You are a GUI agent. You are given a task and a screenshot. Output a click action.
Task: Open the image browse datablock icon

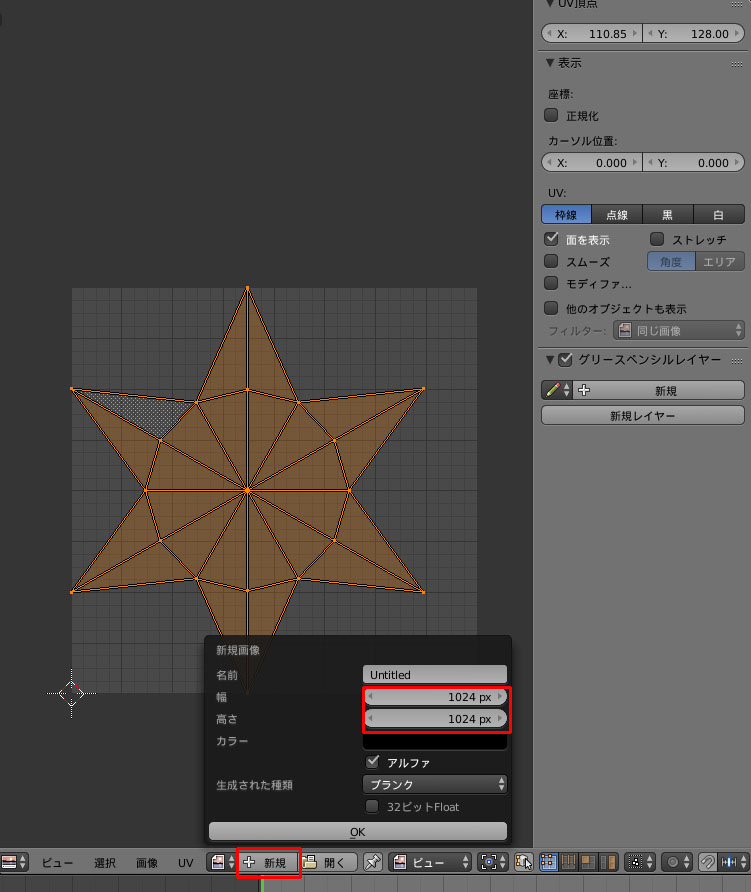[221, 862]
